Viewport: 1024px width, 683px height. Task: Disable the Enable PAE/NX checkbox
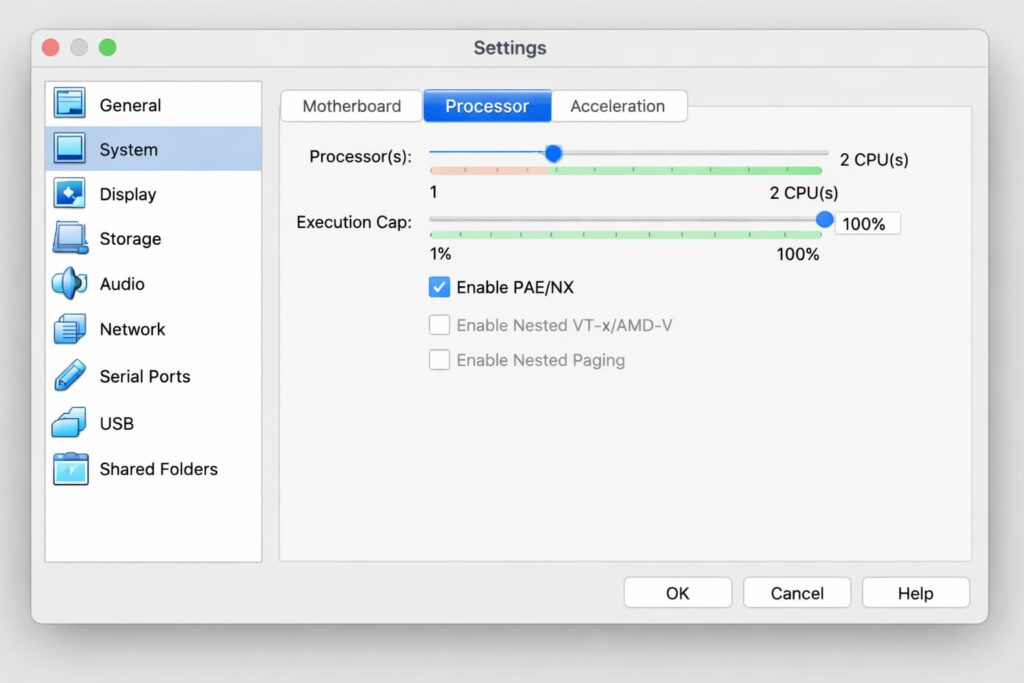(439, 288)
